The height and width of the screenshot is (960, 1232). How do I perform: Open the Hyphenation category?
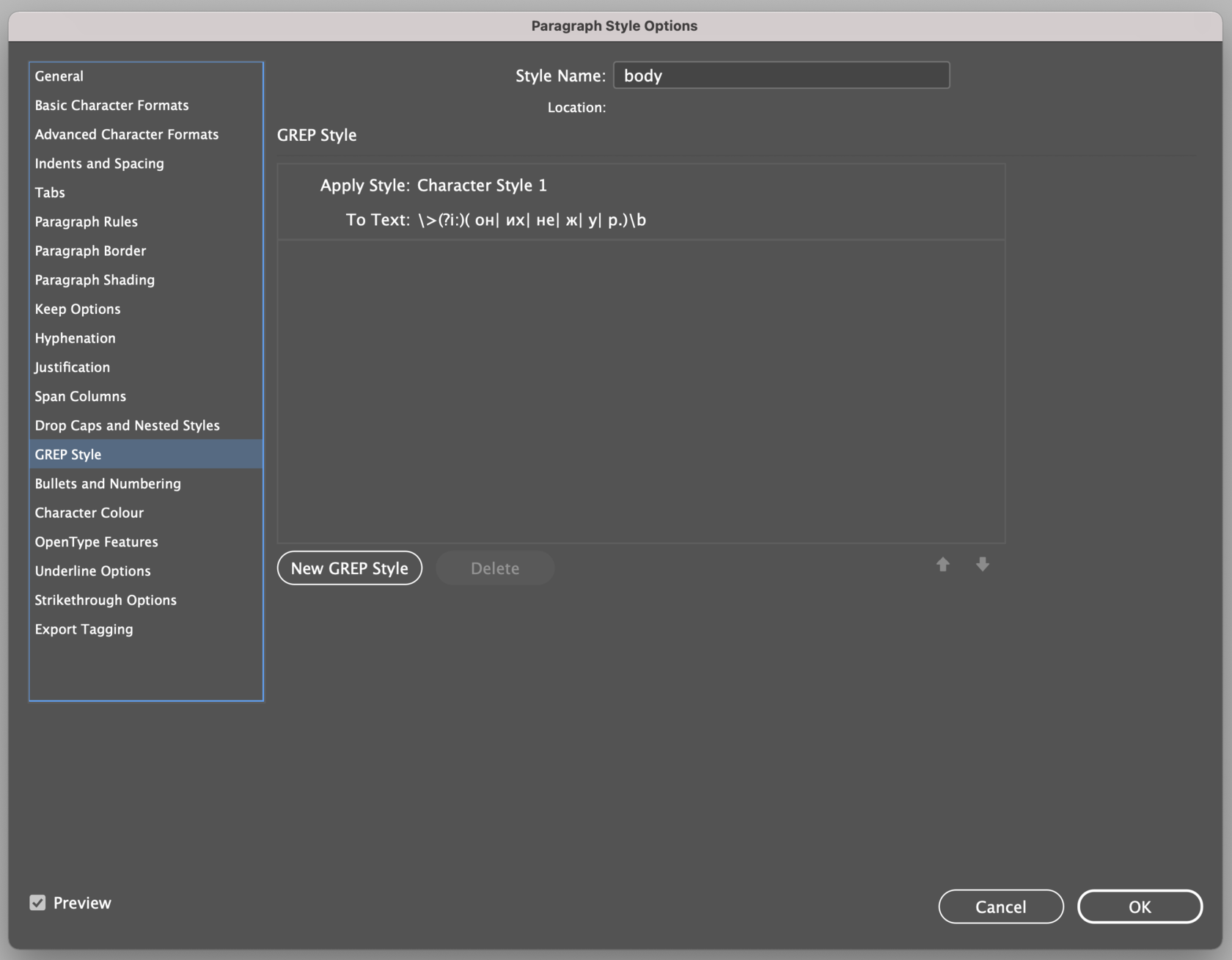pyautogui.click(x=76, y=338)
